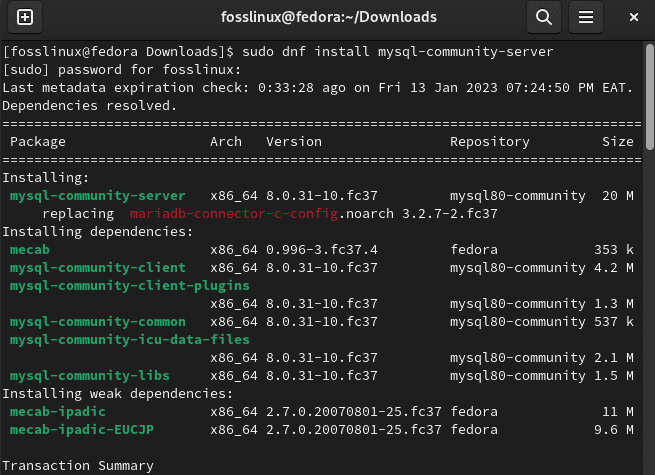Select the mysql-community-server package name
This screenshot has width=655, height=475.
tap(98, 196)
